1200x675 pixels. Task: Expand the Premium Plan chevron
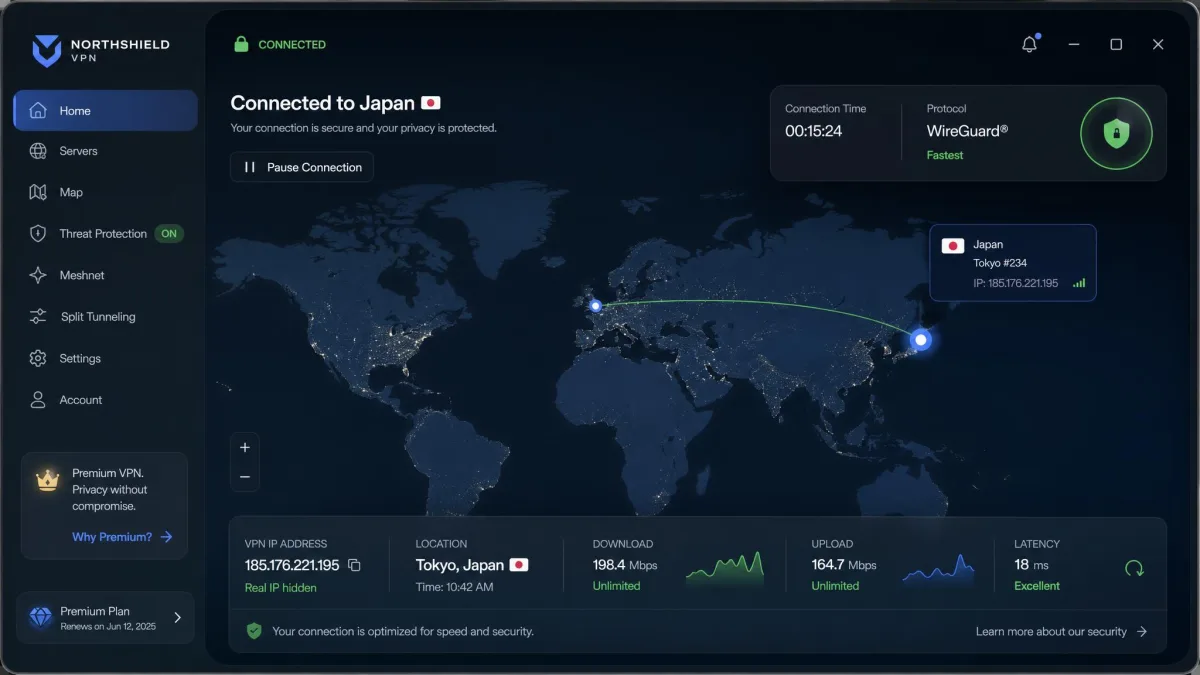coord(178,617)
